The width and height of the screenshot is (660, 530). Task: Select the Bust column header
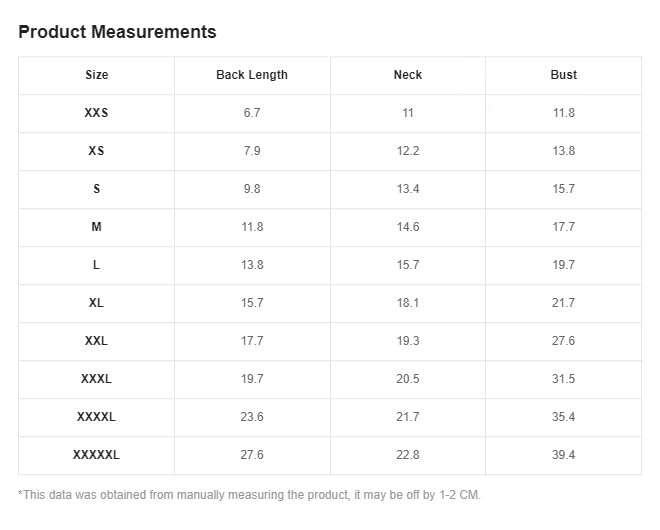pos(563,75)
